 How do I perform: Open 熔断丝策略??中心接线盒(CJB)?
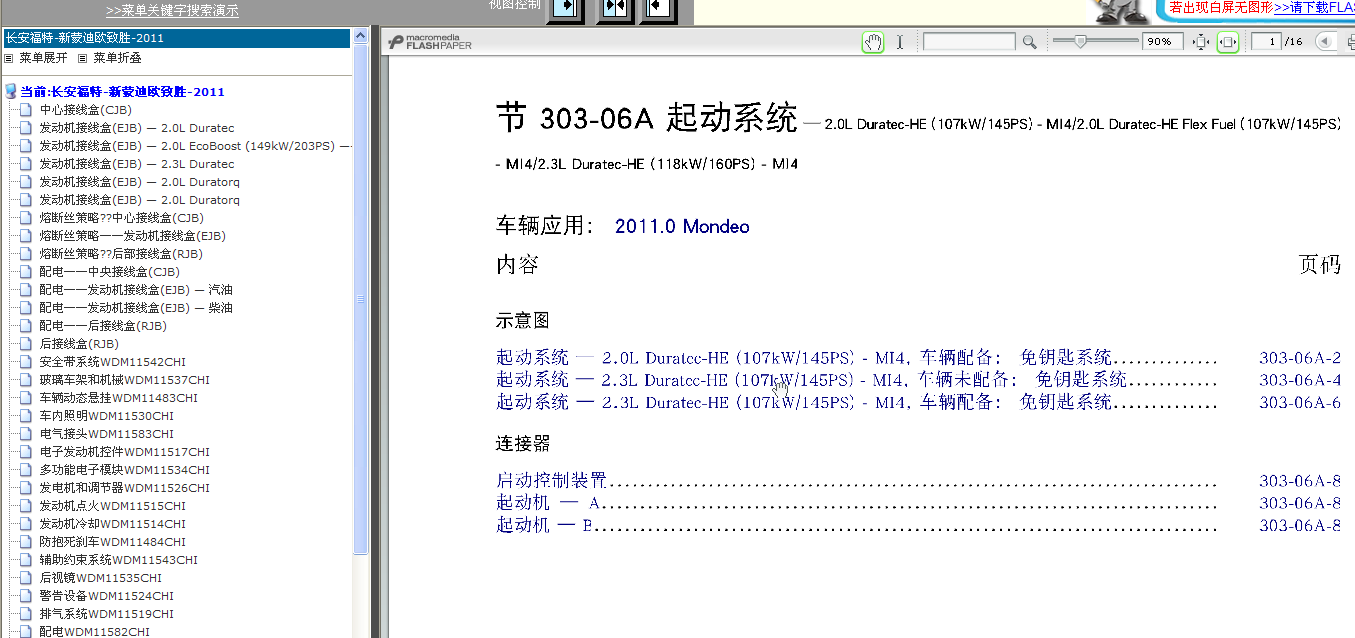[x=121, y=218]
